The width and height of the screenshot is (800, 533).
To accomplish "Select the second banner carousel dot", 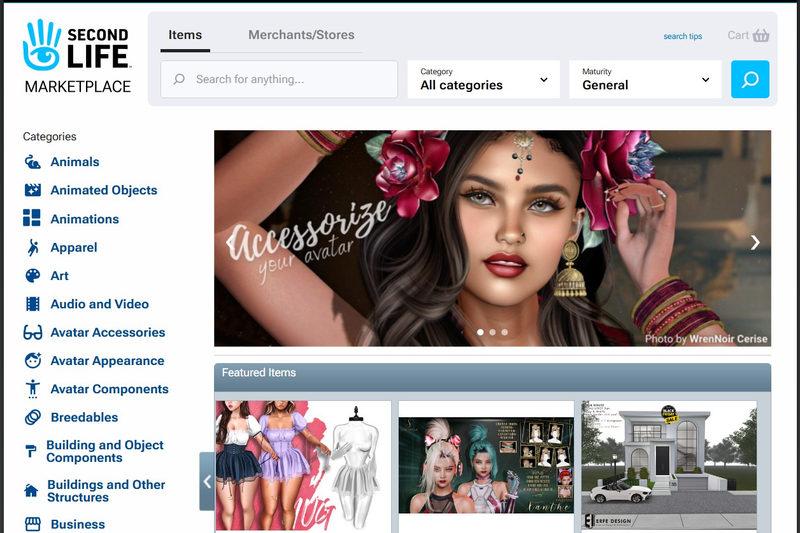I will pos(492,332).
